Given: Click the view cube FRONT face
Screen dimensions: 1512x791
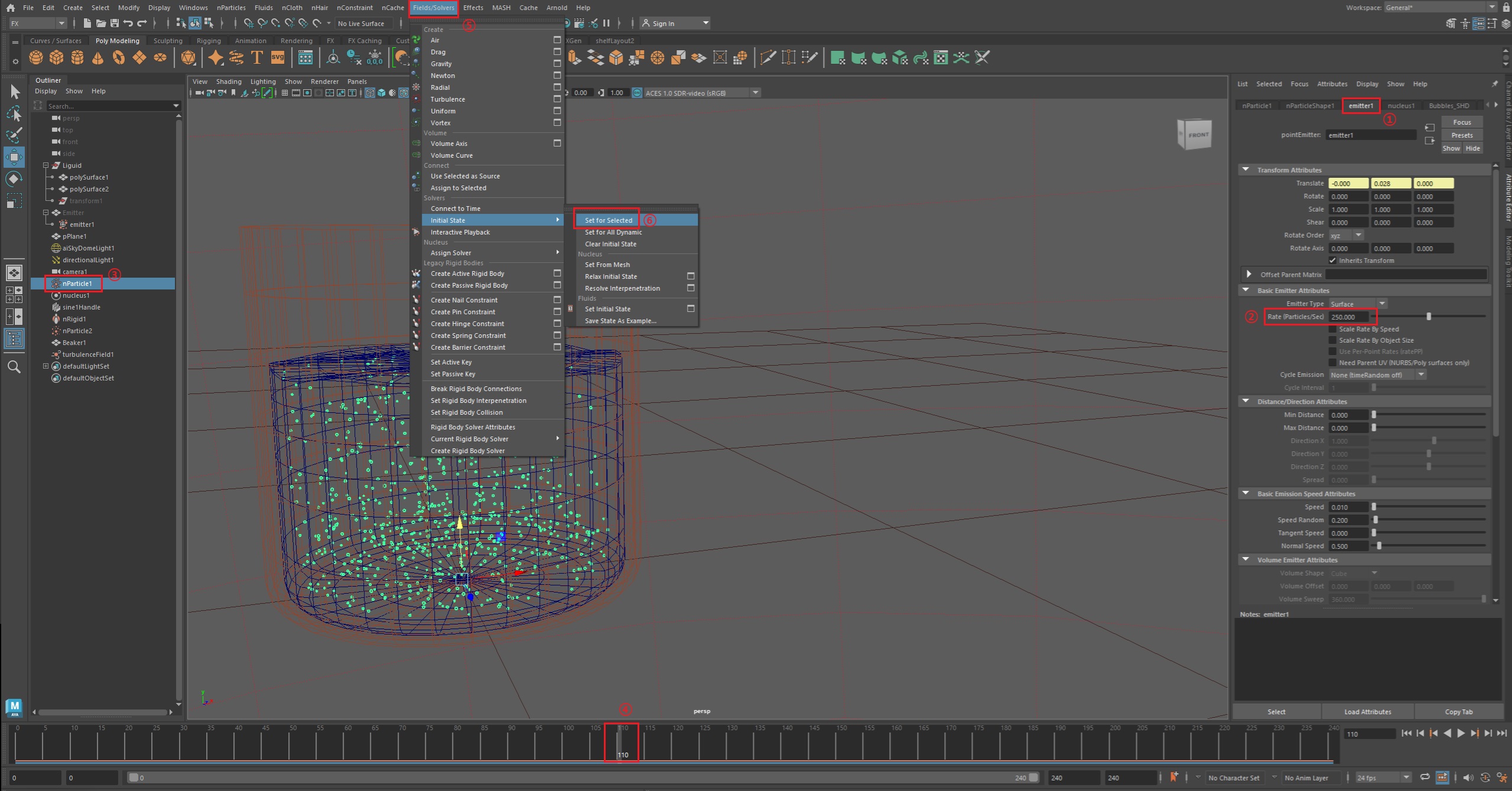Looking at the screenshot, I should click(x=1198, y=135).
